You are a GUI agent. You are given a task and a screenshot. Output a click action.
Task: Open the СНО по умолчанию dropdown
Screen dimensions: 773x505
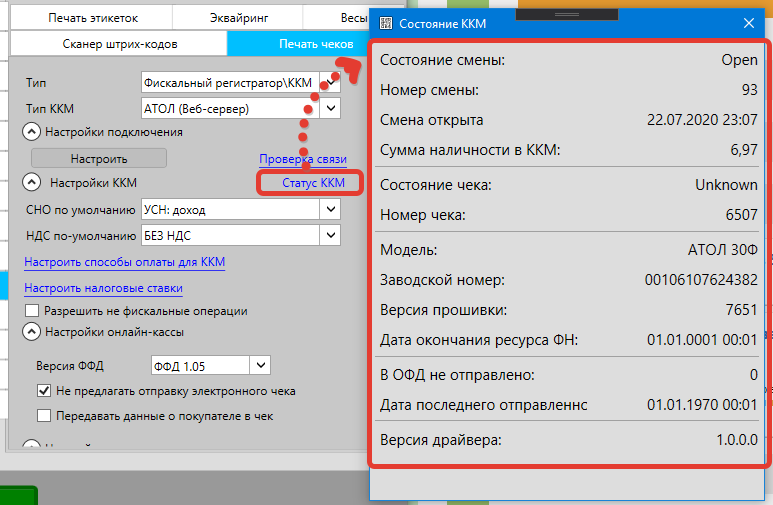tap(330, 209)
